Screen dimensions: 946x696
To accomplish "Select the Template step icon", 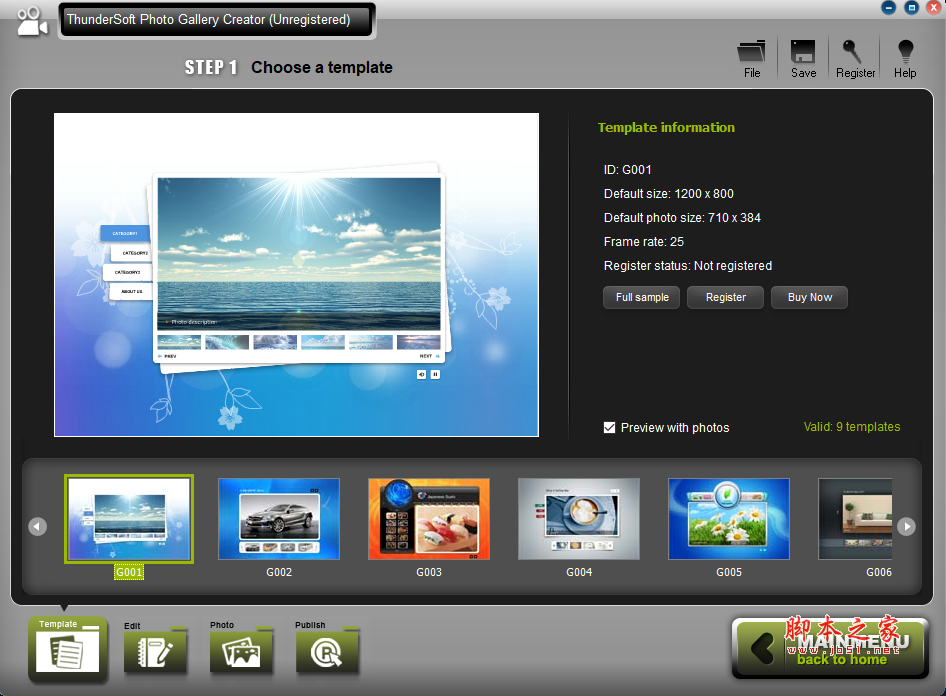I will click(x=67, y=648).
